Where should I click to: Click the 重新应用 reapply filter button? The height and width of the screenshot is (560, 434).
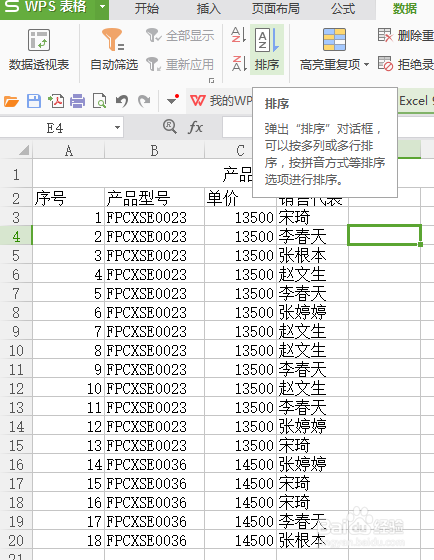pyautogui.click(x=180, y=64)
